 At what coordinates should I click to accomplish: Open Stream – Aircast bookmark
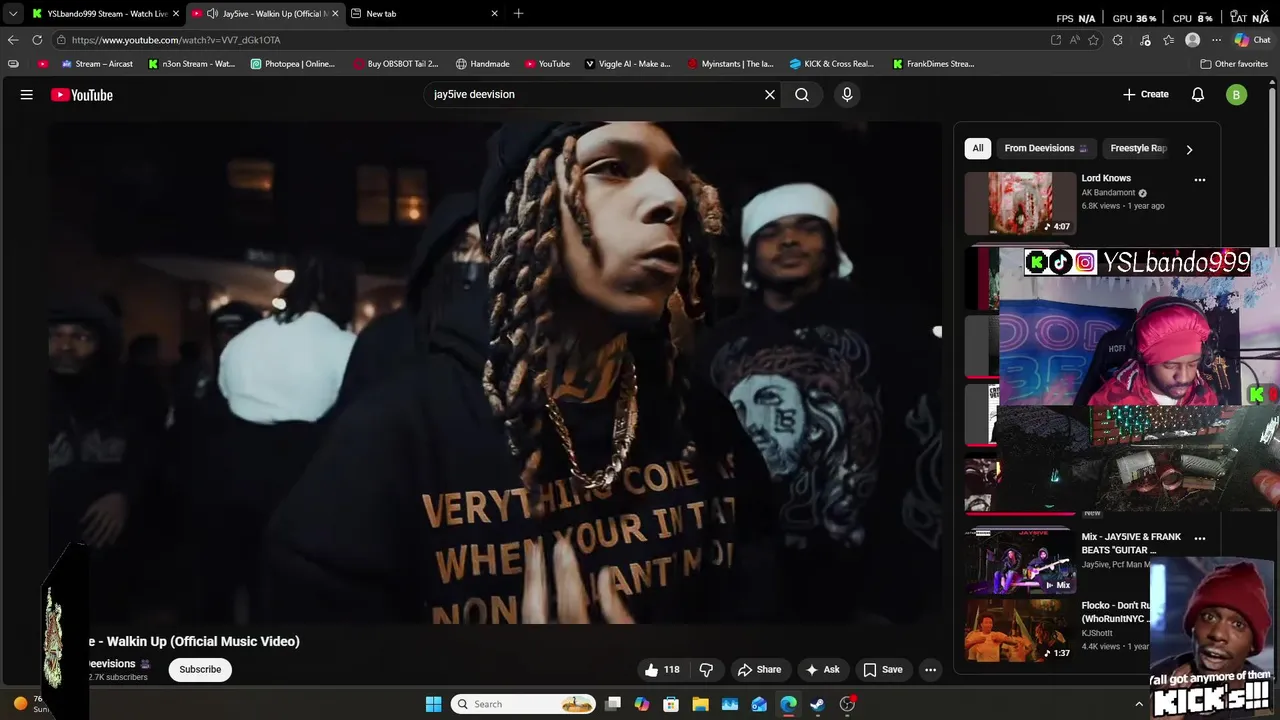coord(97,64)
